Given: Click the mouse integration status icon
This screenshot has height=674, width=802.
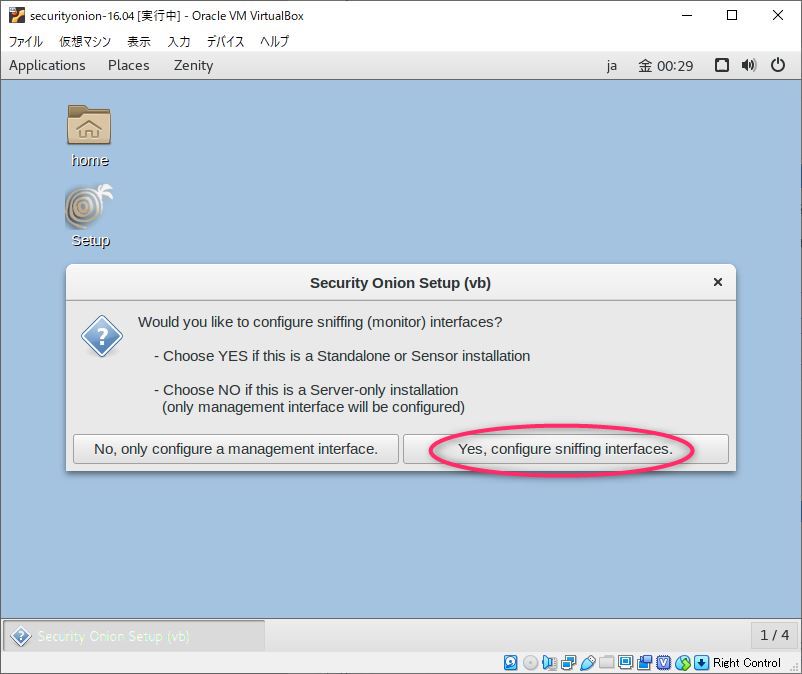Looking at the screenshot, I should (683, 663).
